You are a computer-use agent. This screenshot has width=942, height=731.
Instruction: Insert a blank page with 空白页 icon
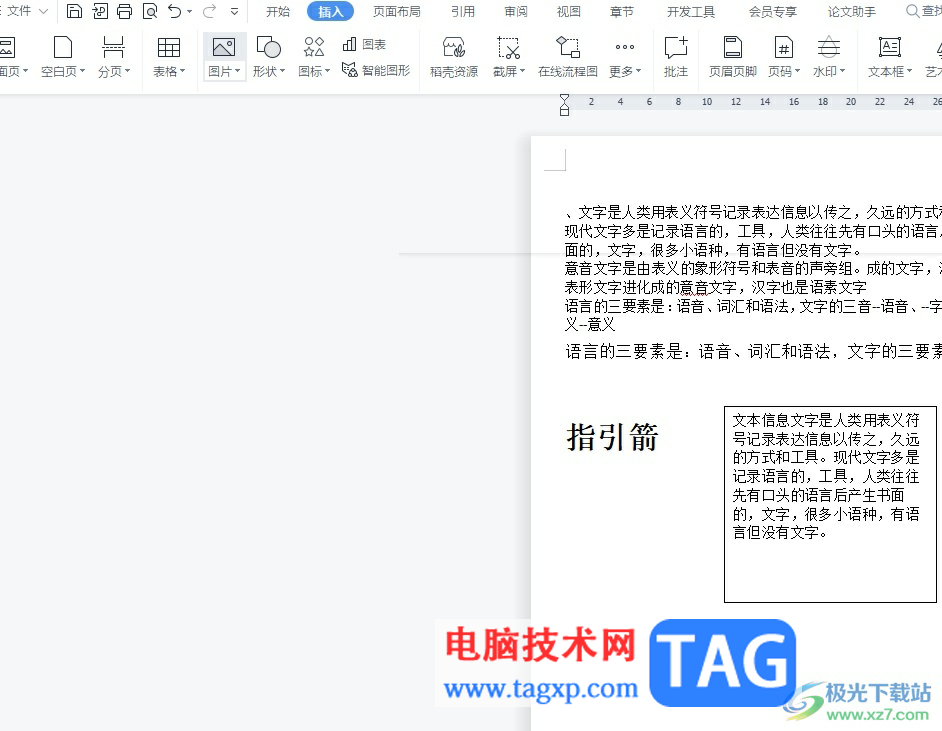tap(62, 47)
